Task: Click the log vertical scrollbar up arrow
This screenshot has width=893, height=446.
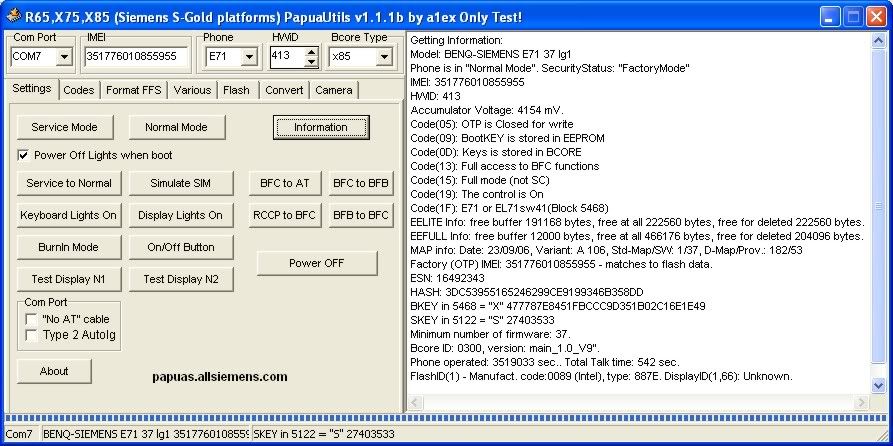Action: 879,41
